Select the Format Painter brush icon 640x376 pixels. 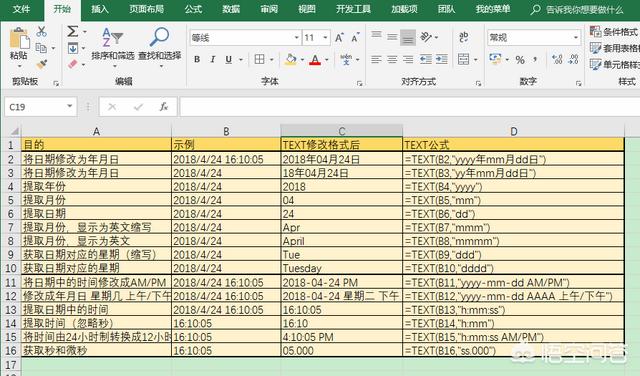pos(41,65)
